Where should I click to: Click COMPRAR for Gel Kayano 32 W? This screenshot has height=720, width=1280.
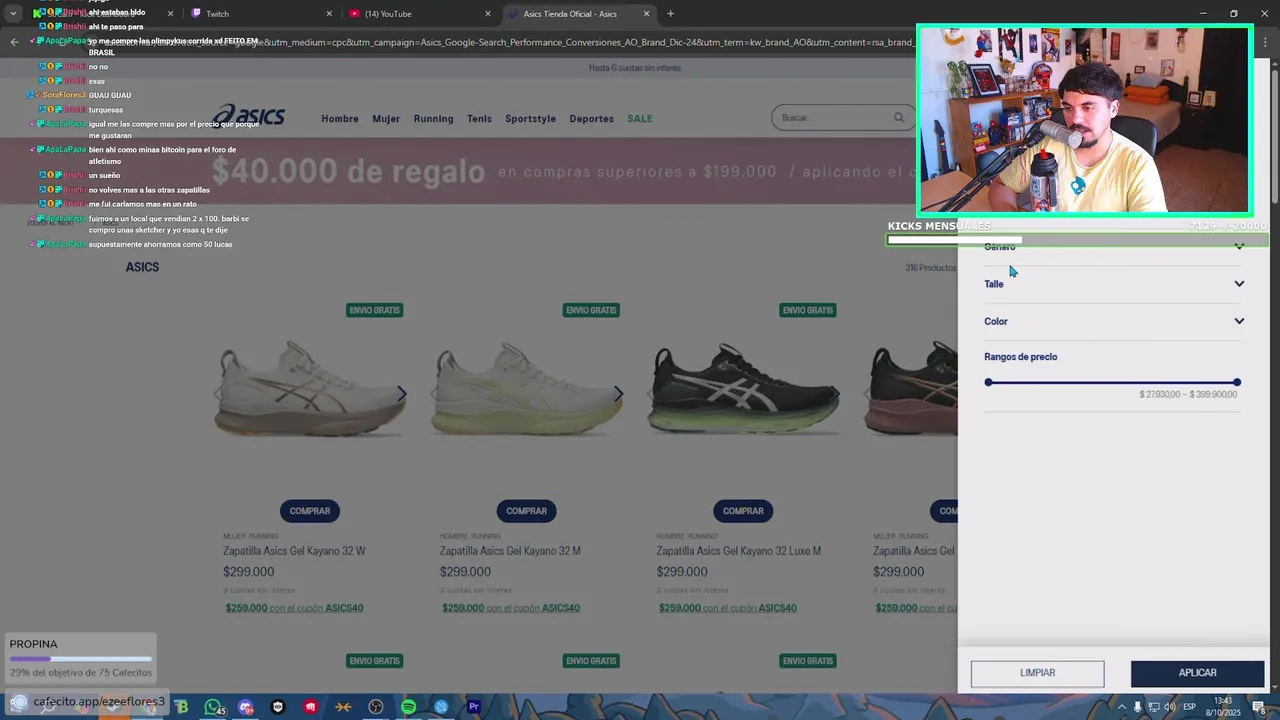coord(310,511)
